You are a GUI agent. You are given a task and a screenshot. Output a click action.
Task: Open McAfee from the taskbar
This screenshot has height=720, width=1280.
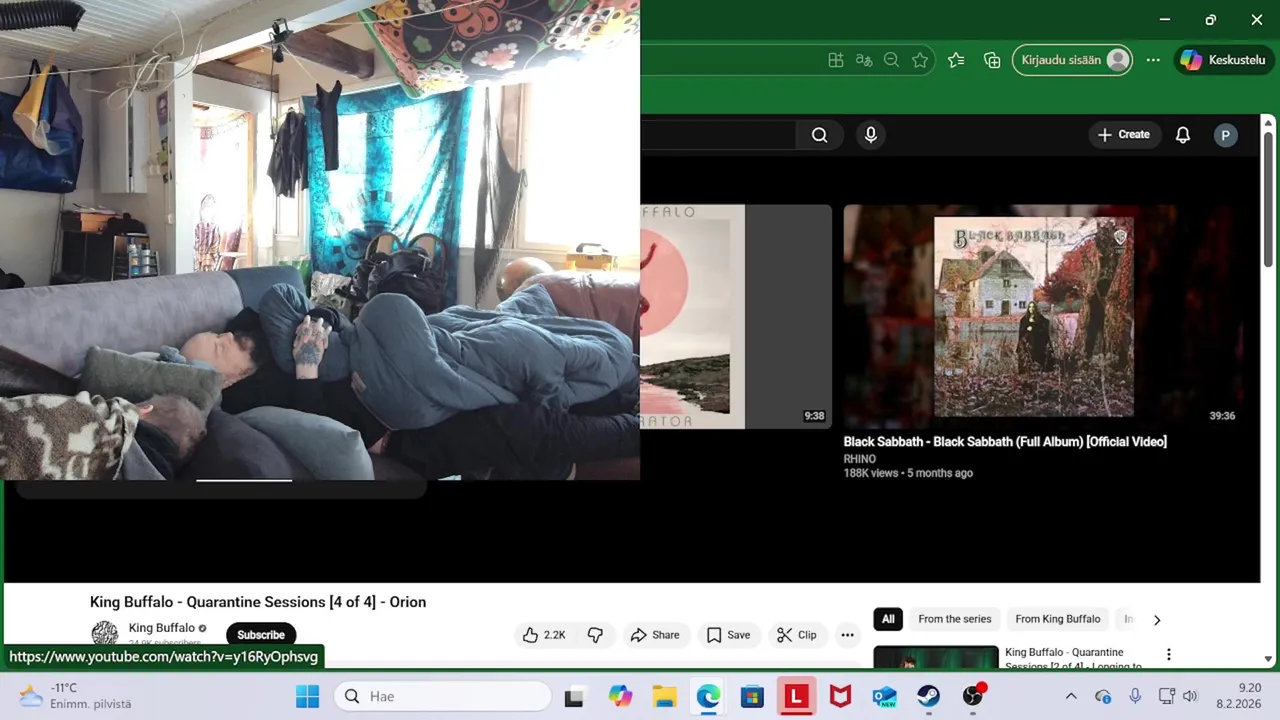(840, 696)
